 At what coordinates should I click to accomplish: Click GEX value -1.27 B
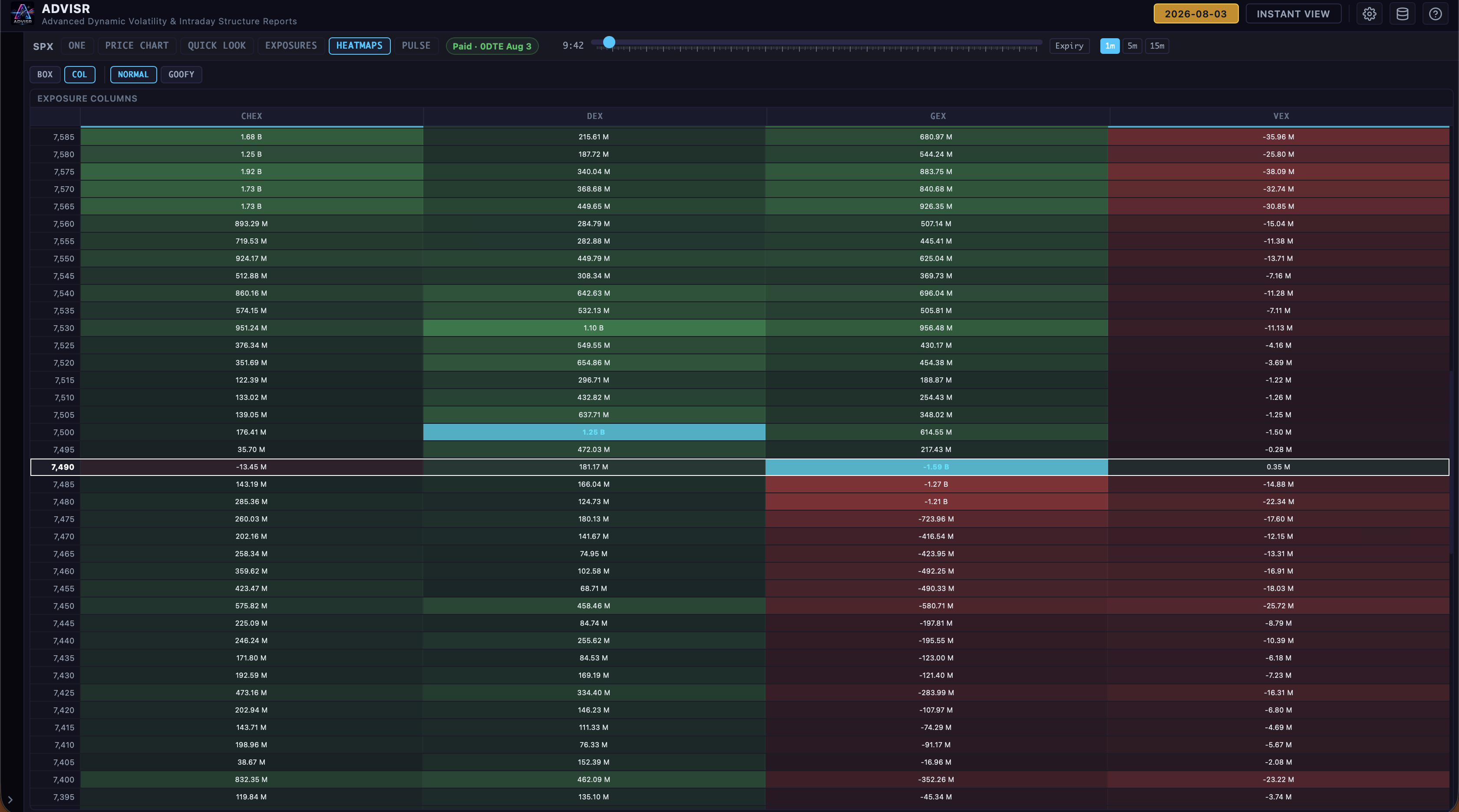click(936, 484)
